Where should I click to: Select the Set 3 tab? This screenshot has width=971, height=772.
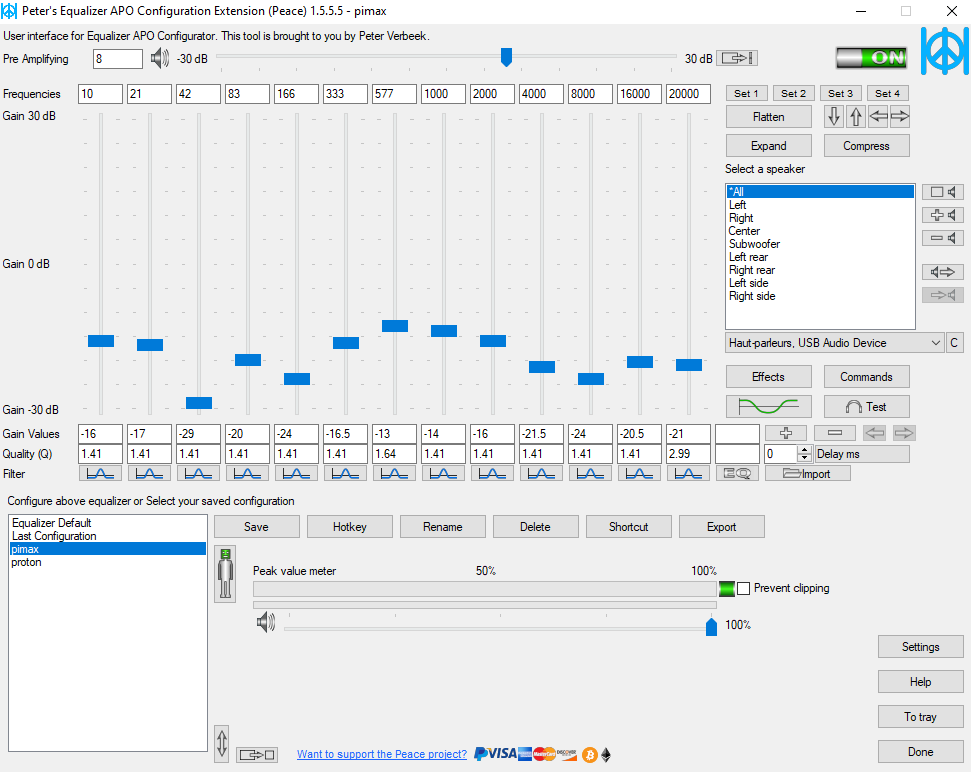[840, 93]
